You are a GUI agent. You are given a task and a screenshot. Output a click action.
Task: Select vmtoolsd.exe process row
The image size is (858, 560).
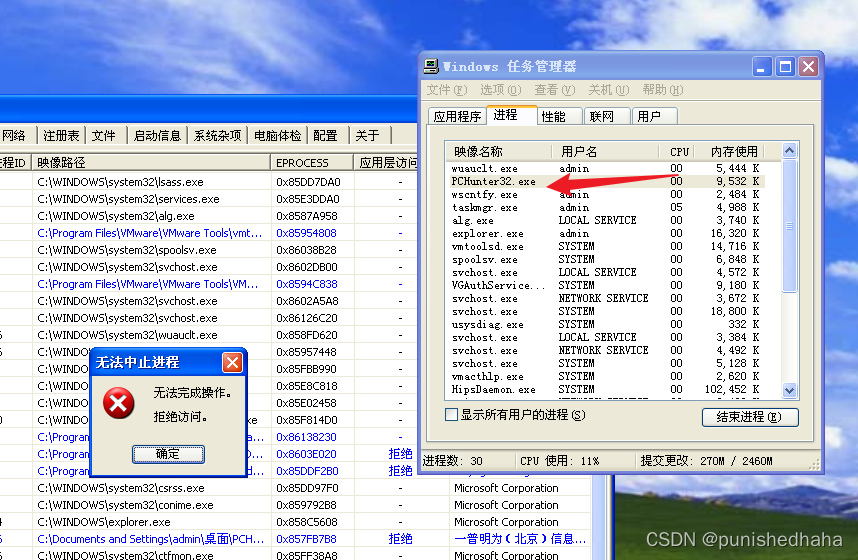(606, 246)
